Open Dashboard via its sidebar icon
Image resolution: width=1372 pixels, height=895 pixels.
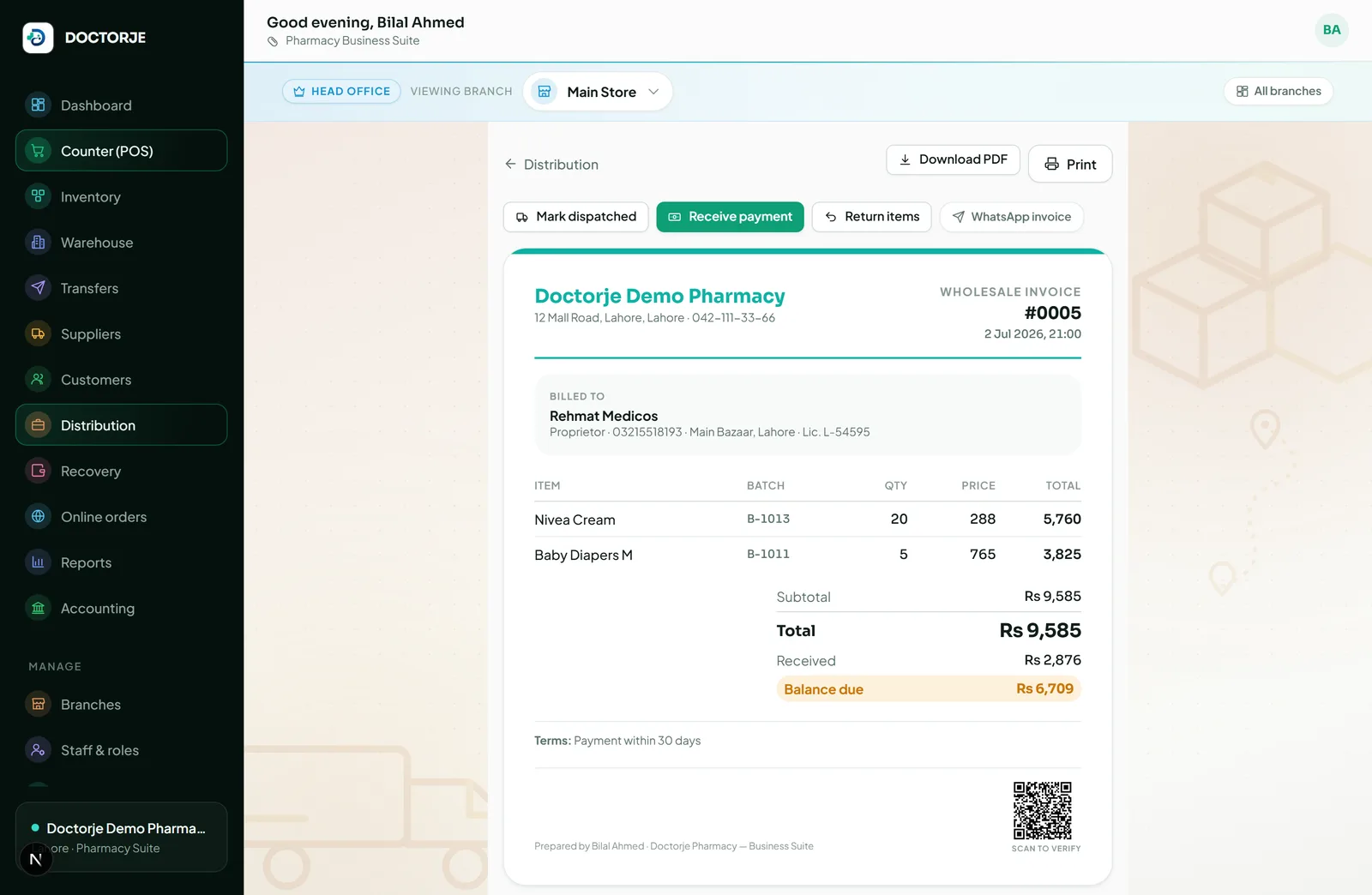point(38,105)
